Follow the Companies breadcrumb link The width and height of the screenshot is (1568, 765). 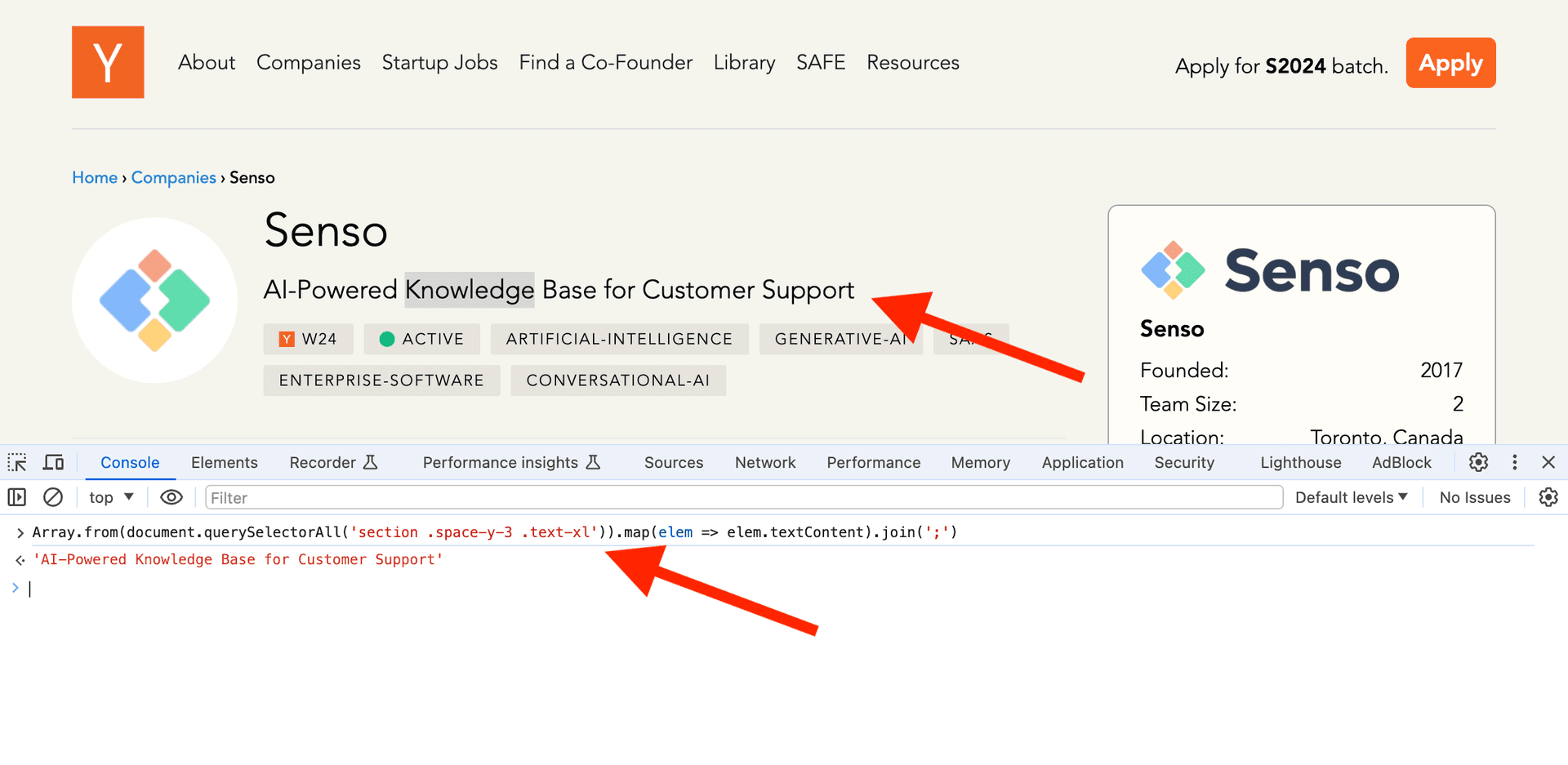(173, 177)
